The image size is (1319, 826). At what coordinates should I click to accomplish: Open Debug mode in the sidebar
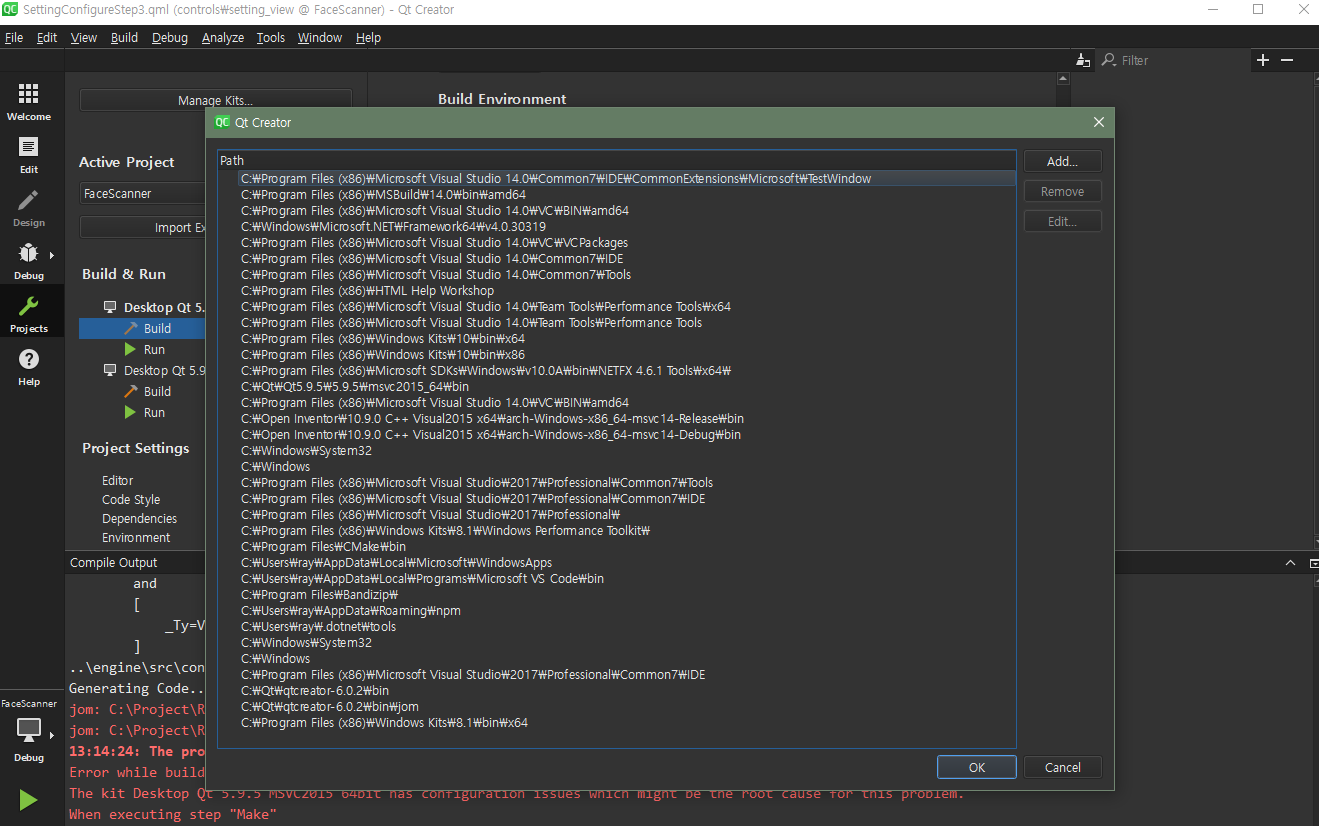pos(29,260)
